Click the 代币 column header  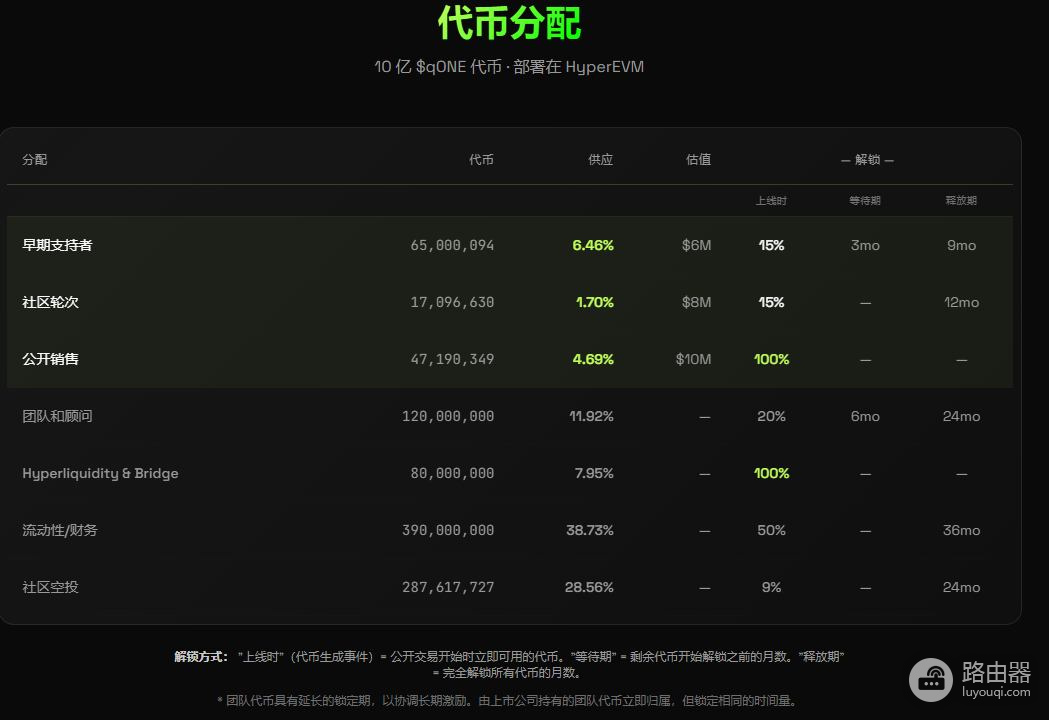tap(481, 159)
